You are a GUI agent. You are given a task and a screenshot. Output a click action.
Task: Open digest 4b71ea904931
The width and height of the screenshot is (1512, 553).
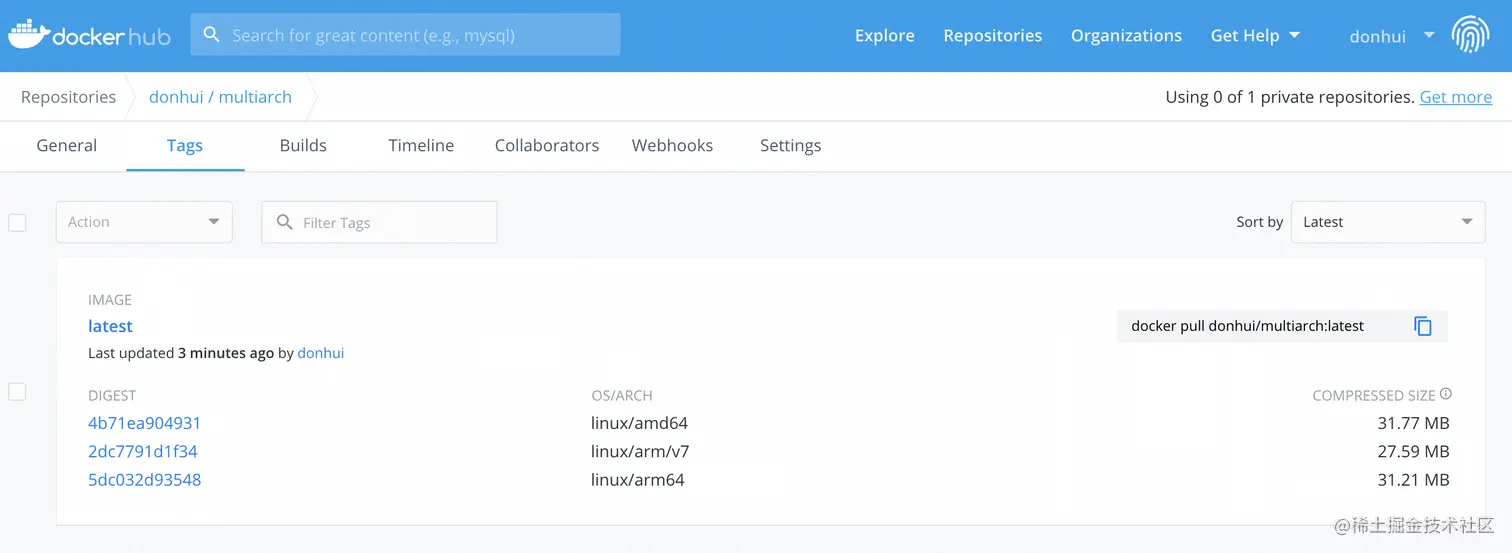pyautogui.click(x=144, y=423)
